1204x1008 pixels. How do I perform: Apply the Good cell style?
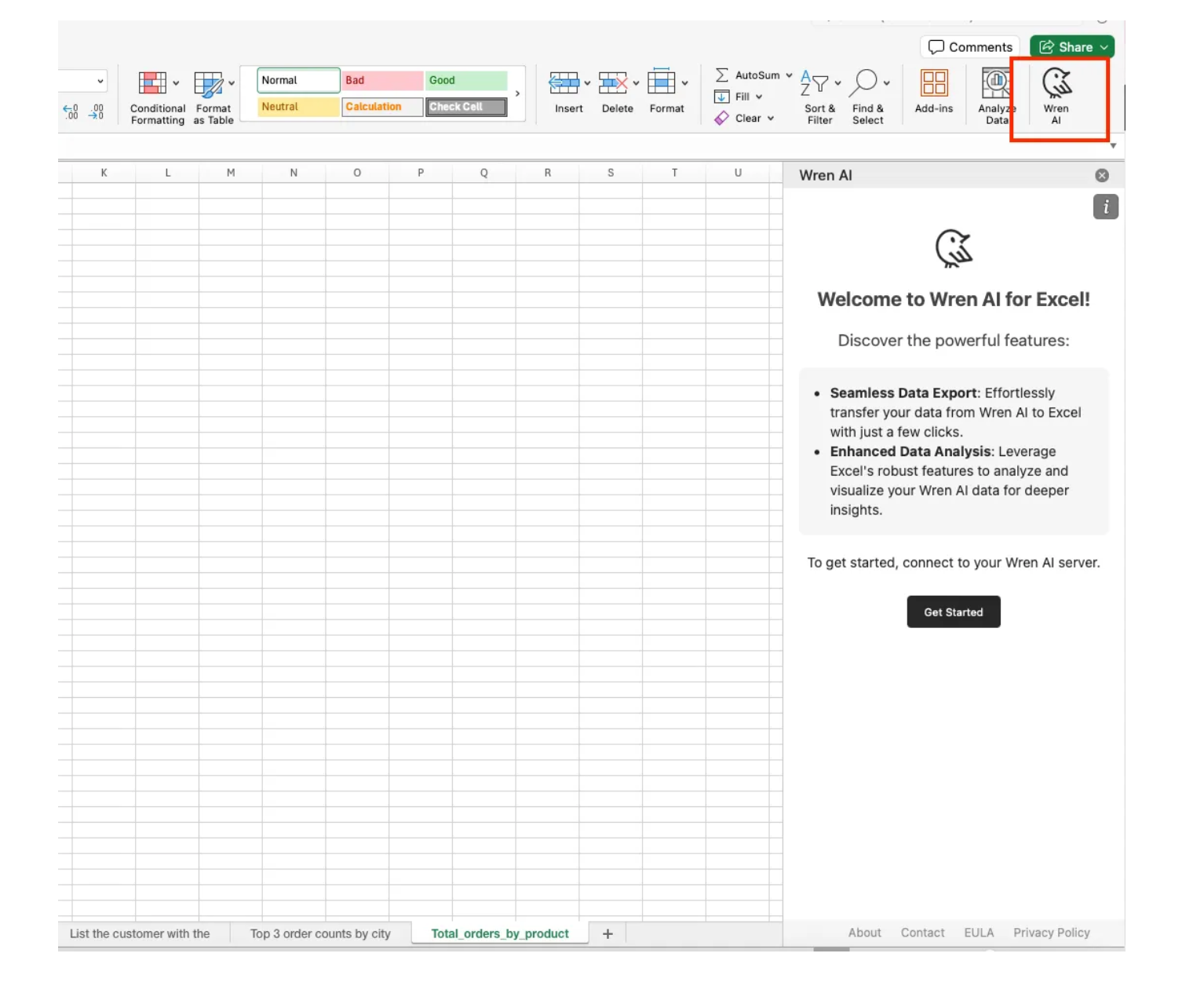[x=466, y=80]
